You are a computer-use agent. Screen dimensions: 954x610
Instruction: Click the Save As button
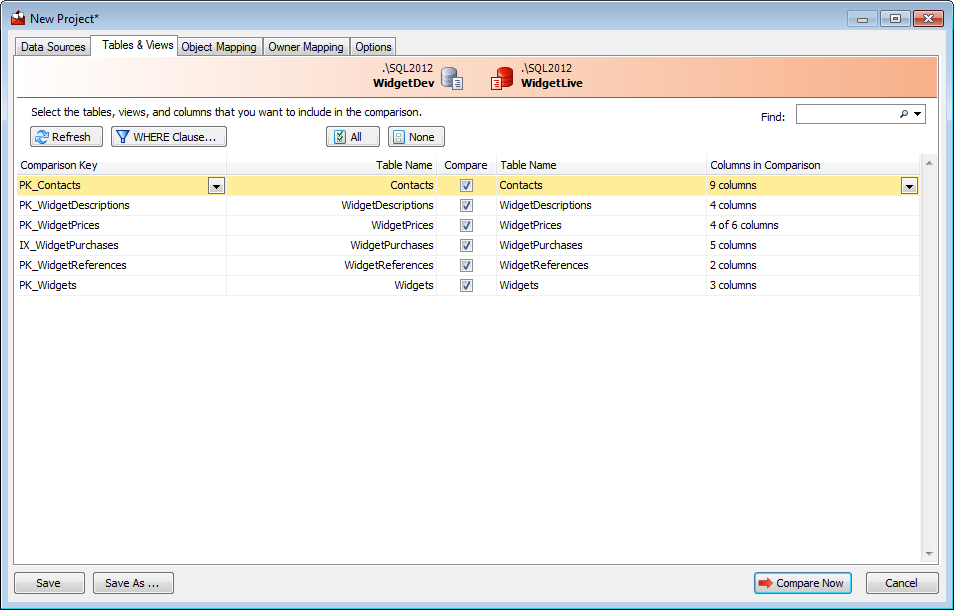coord(133,583)
